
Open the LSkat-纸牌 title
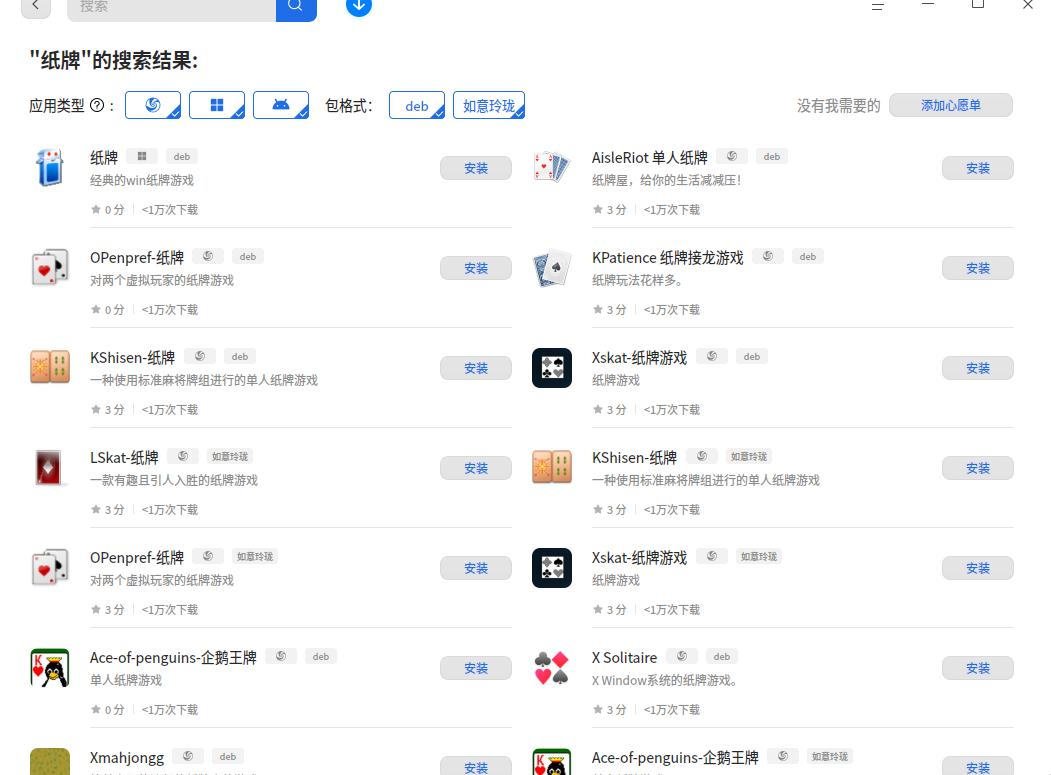pos(124,458)
